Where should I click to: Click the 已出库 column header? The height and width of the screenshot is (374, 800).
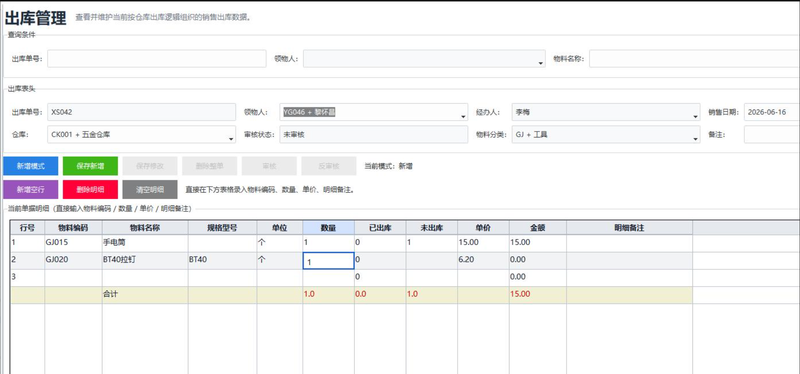pos(380,228)
